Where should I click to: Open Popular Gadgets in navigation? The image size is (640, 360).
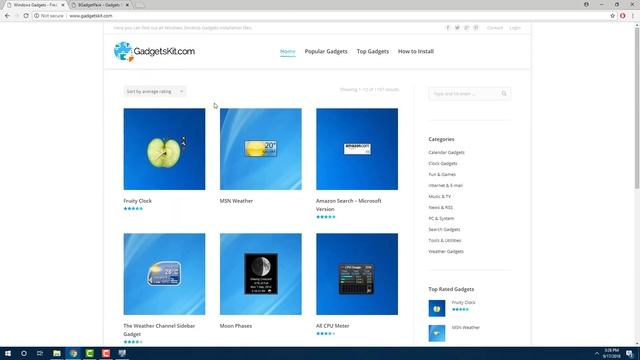point(326,51)
